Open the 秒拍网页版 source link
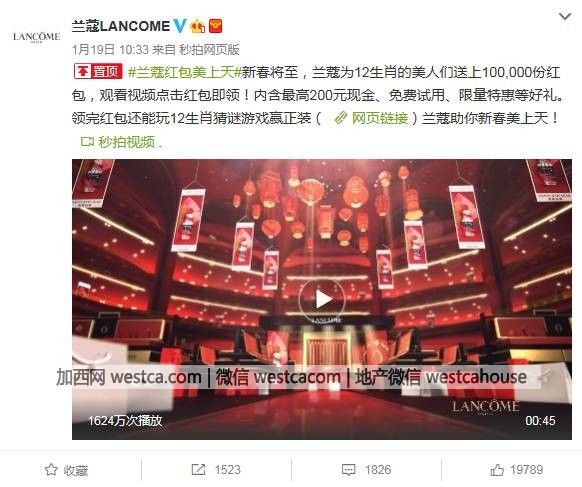Image resolution: width=582 pixels, height=487 pixels. (209, 49)
